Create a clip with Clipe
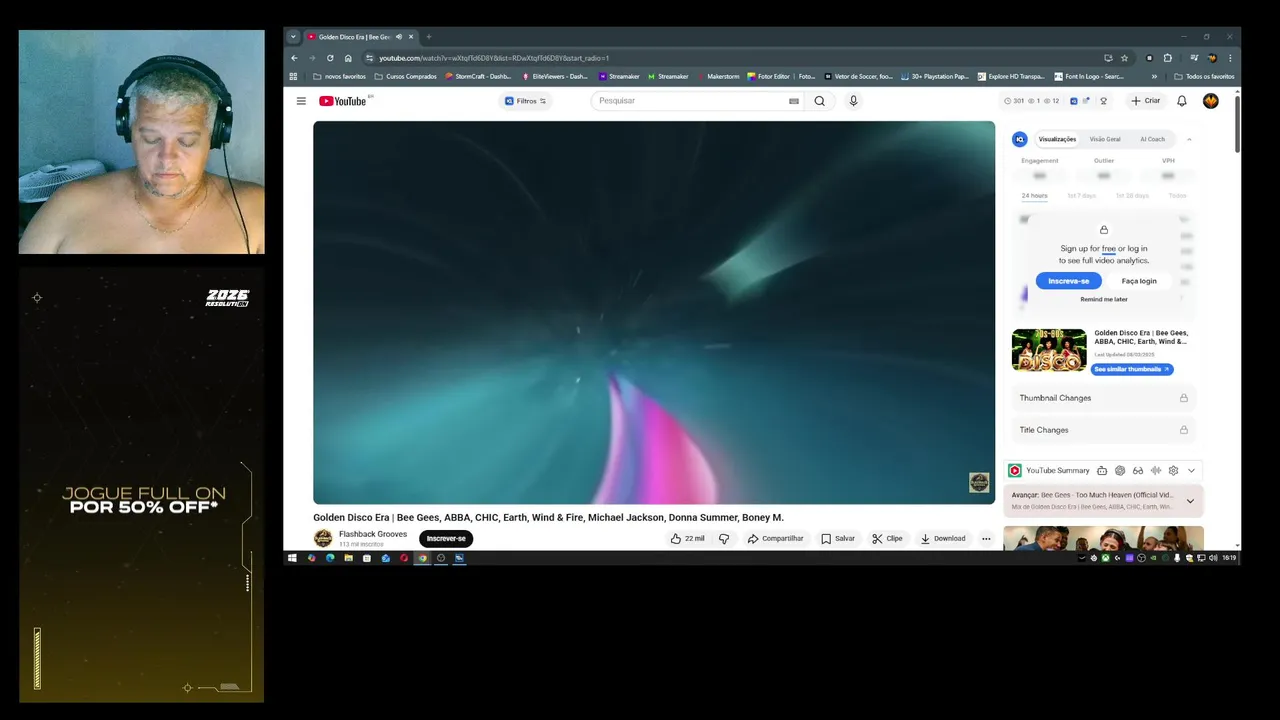The width and height of the screenshot is (1280, 720). click(887, 538)
